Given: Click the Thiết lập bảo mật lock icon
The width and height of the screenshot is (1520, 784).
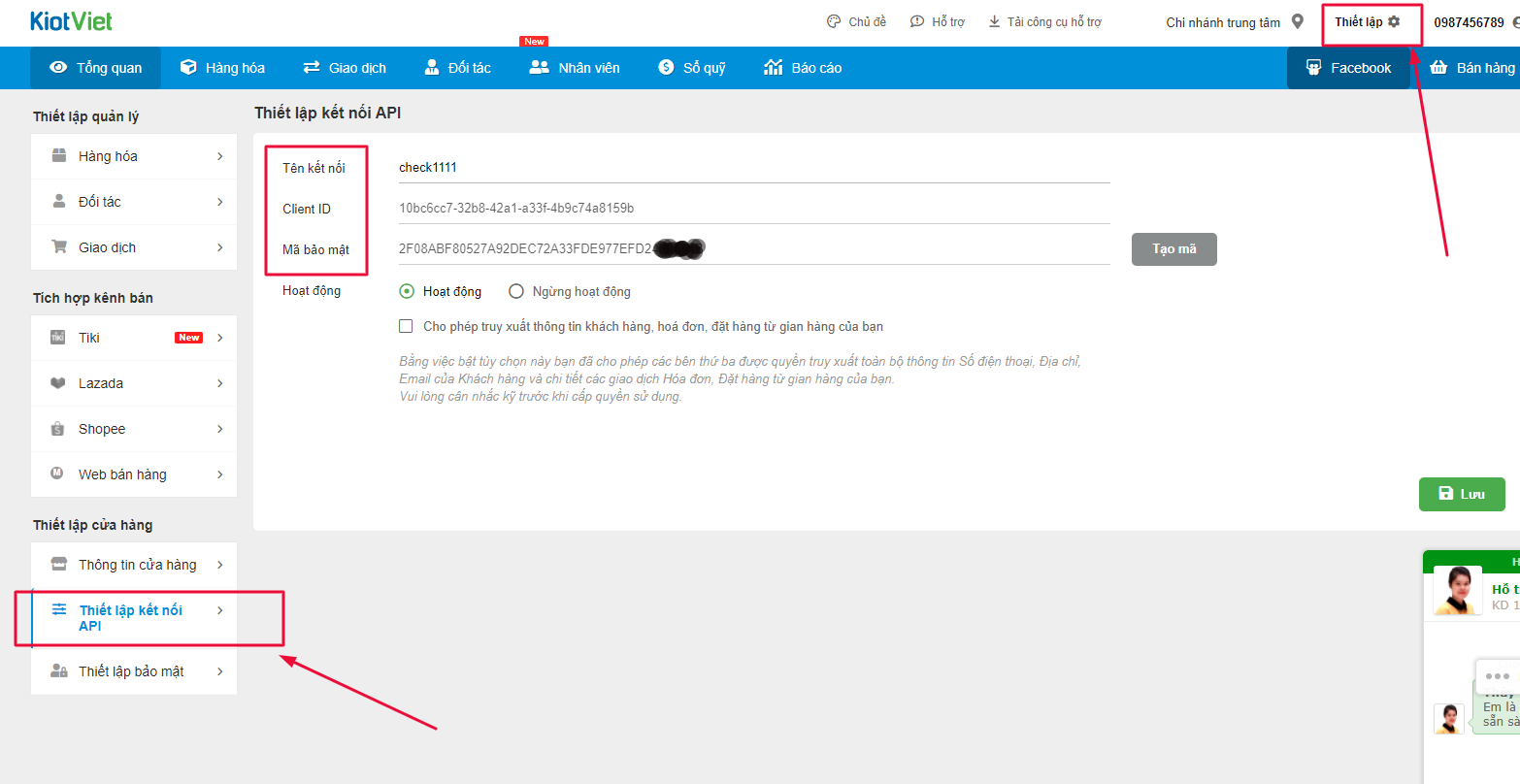Looking at the screenshot, I should pyautogui.click(x=59, y=671).
